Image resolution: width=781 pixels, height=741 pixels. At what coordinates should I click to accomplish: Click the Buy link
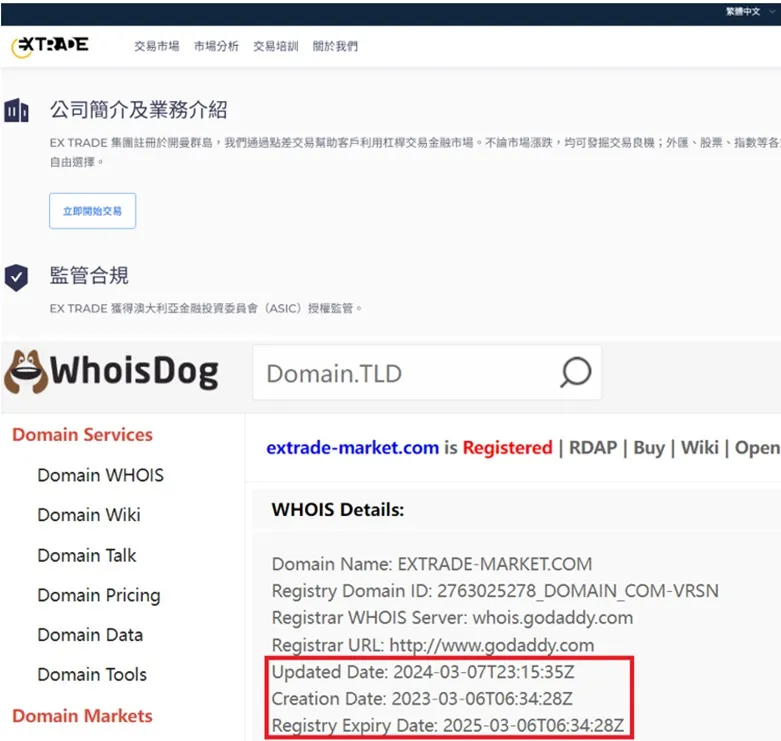649,448
